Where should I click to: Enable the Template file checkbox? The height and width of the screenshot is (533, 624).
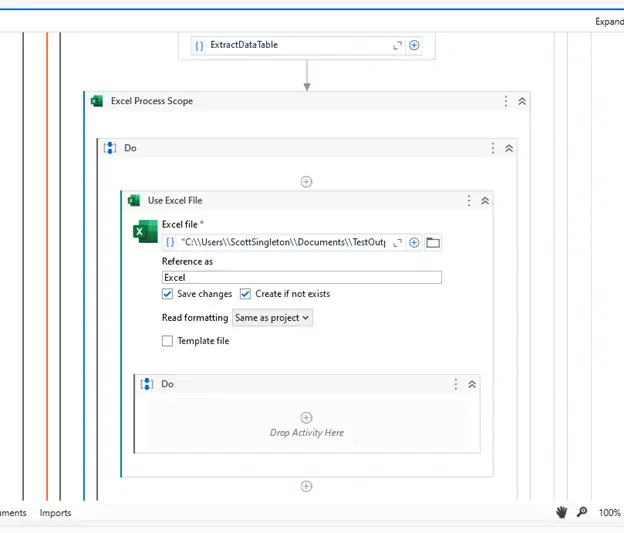tap(168, 341)
